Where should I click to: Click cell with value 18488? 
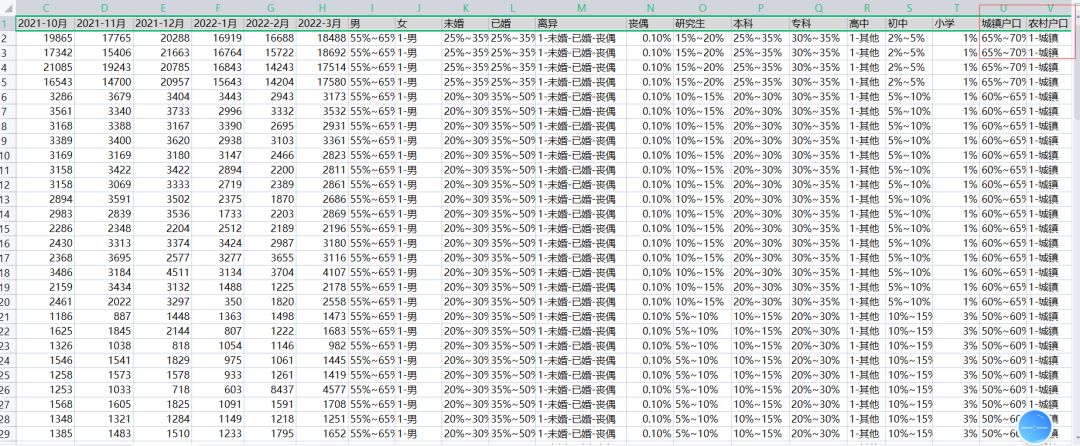[322, 39]
